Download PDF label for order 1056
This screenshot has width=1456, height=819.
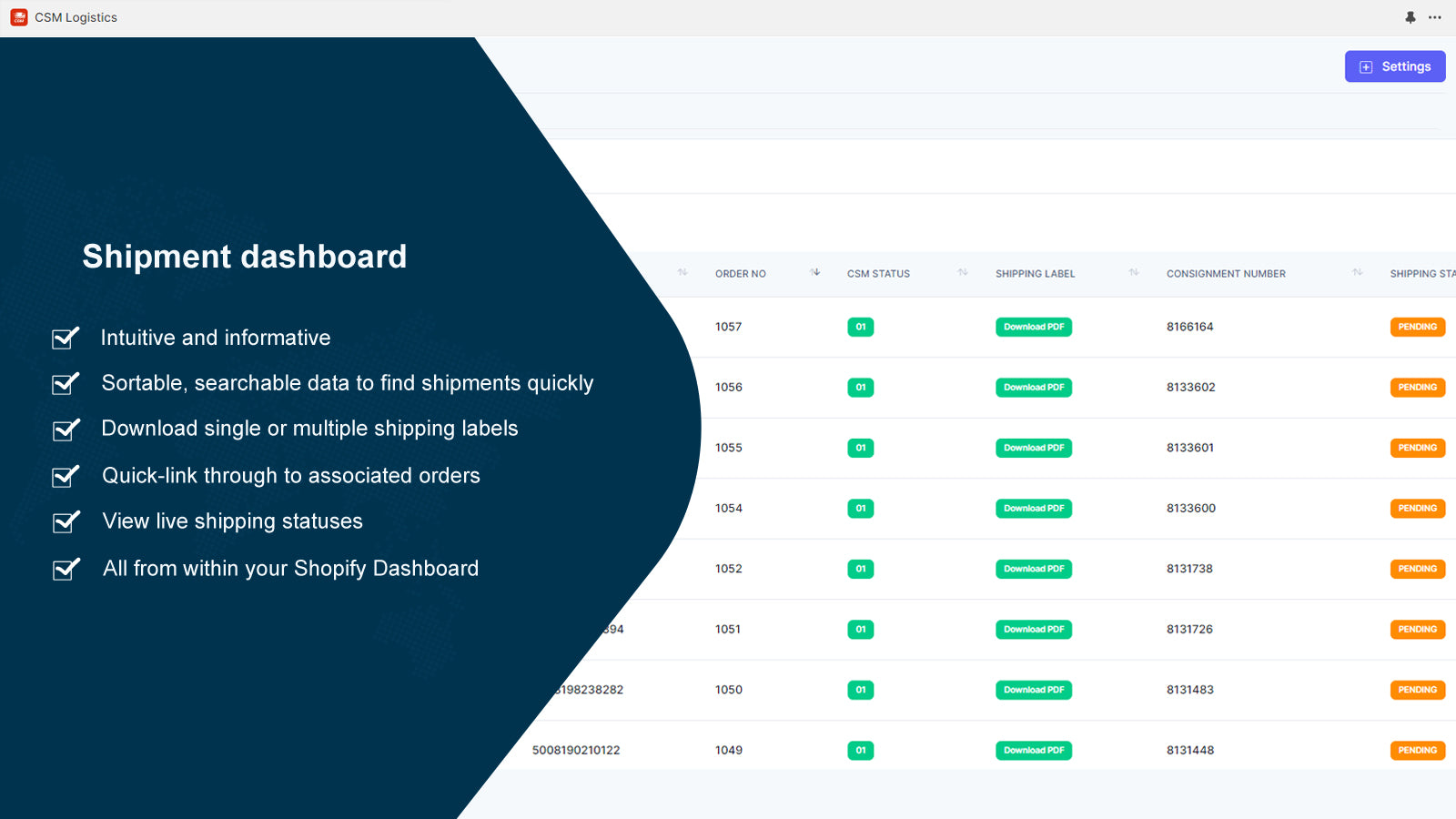pyautogui.click(x=1034, y=388)
